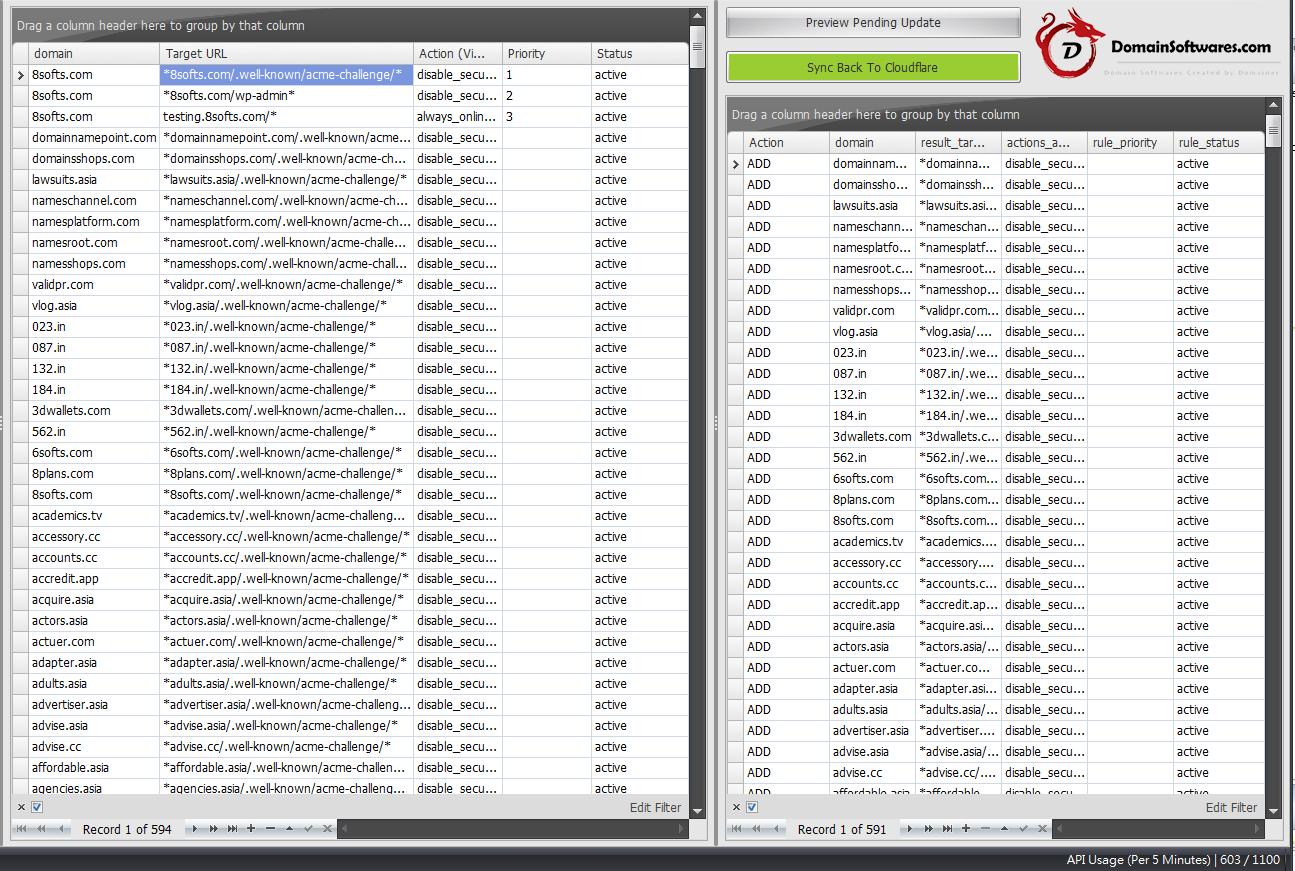Viewport: 1295px width, 871px height.
Task: Go to next record in left grid navigator
Action: pos(195,829)
